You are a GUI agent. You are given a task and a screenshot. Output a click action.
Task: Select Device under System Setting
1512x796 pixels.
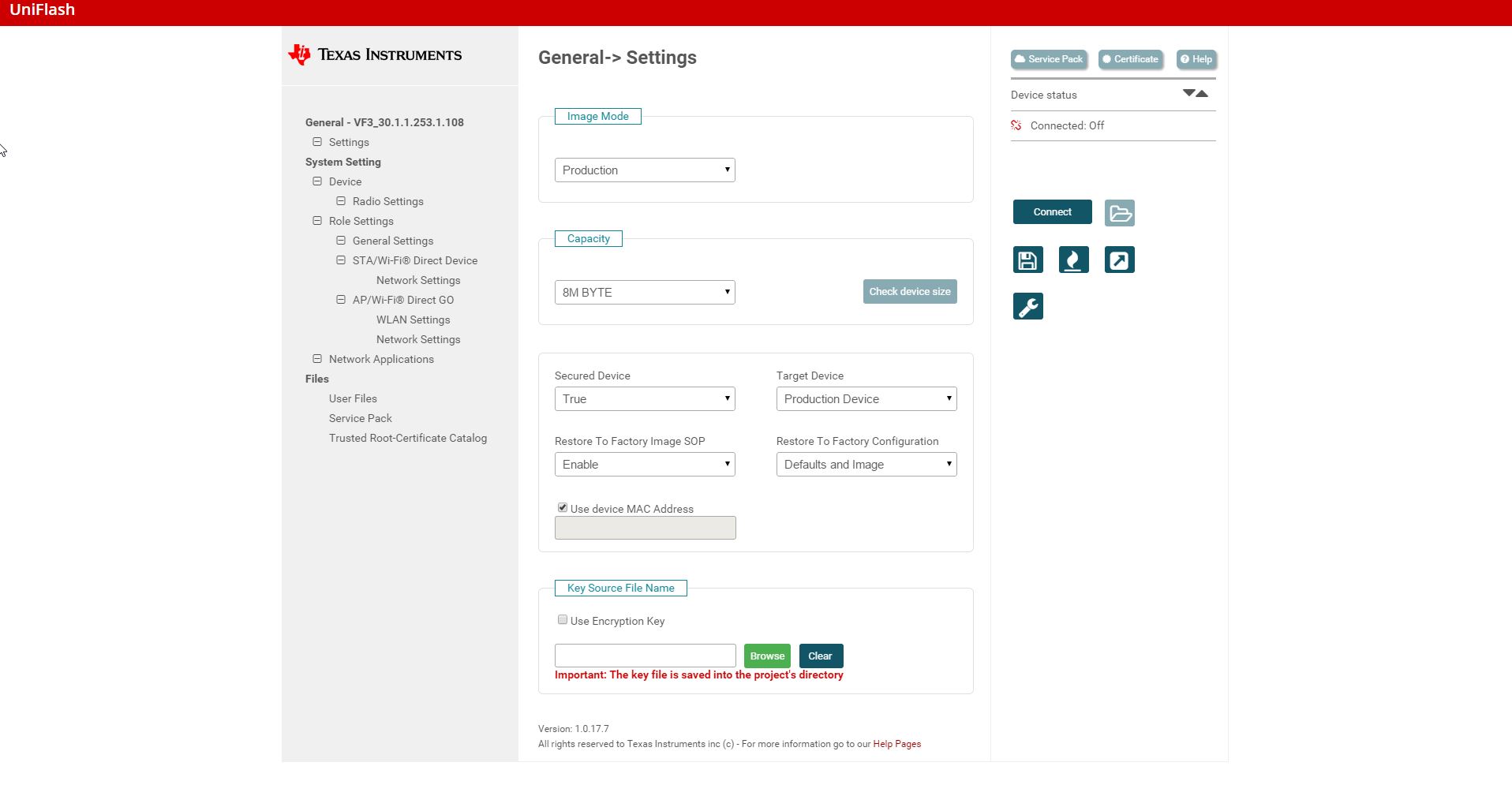[345, 181]
